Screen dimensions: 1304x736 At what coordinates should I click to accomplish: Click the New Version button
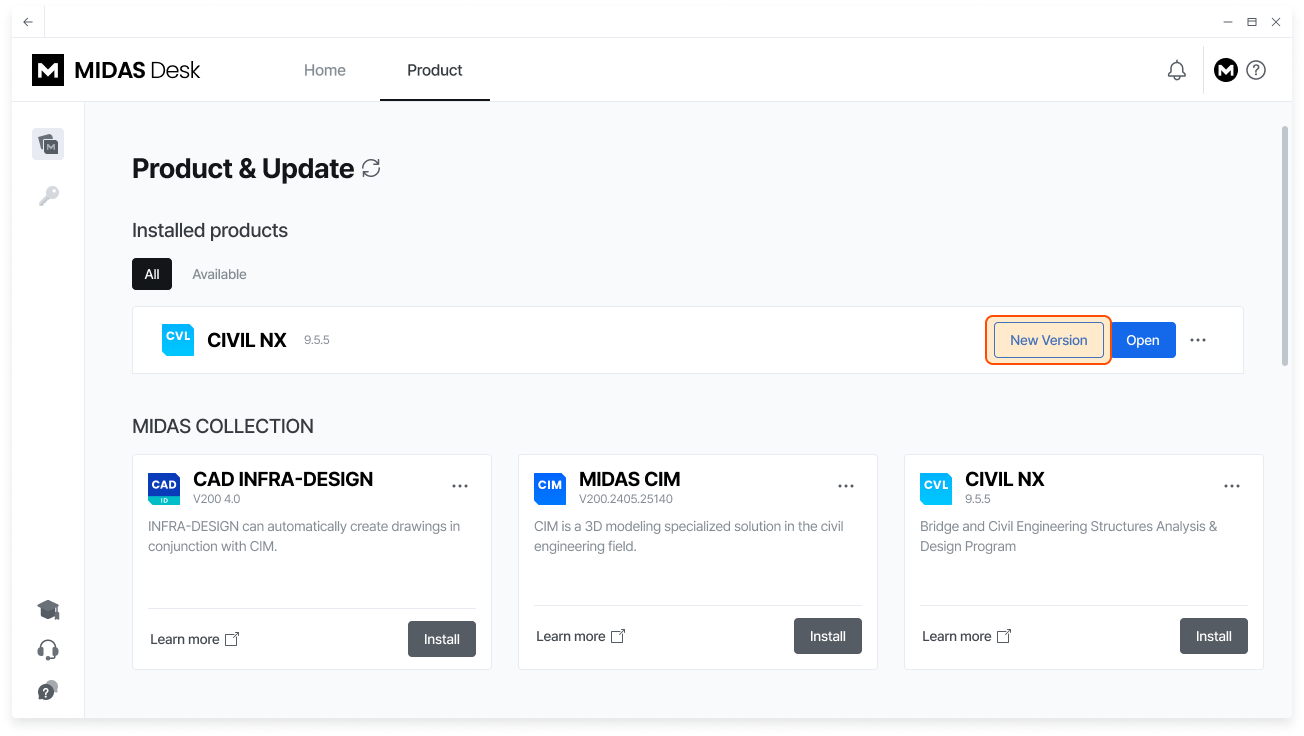tap(1048, 340)
